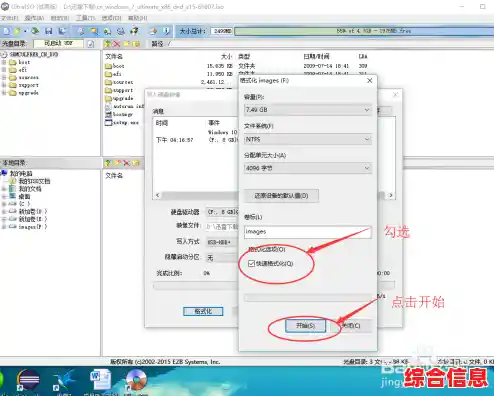Close the 格式化 images (F:) dialog
The width and height of the screenshot is (494, 396).
[x=369, y=81]
